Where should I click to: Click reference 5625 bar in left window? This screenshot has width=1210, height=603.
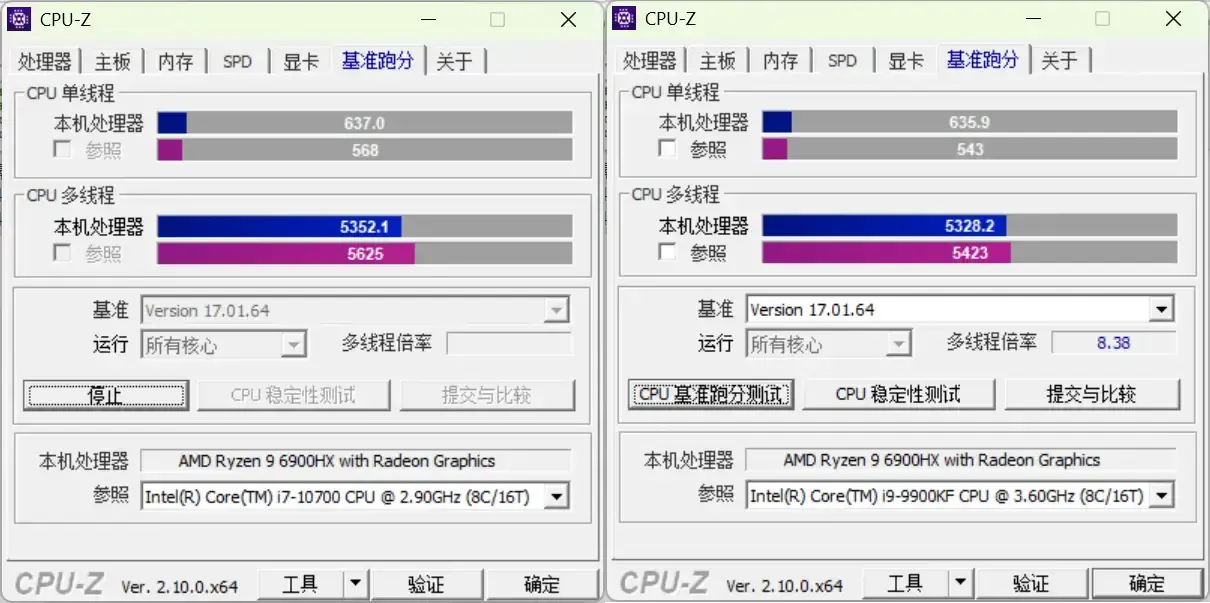point(365,254)
